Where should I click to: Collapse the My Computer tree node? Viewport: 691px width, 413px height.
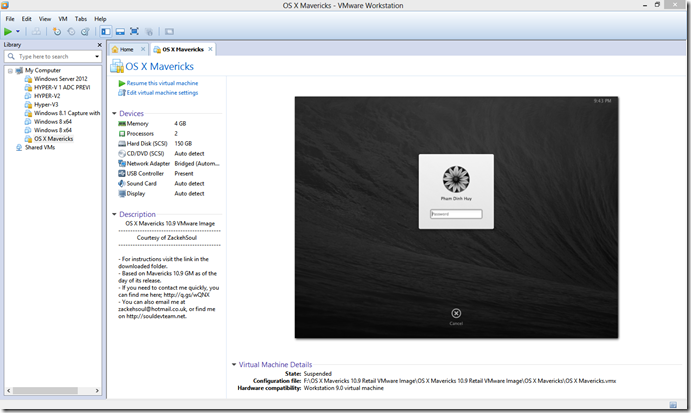click(x=10, y=71)
